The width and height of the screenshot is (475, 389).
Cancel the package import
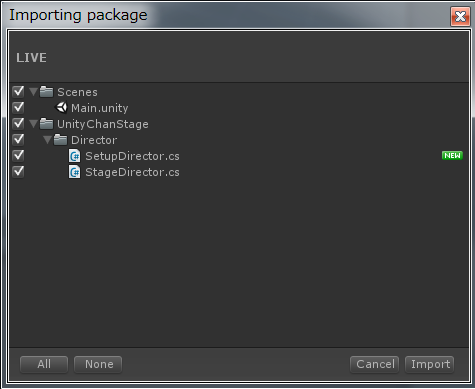point(375,364)
